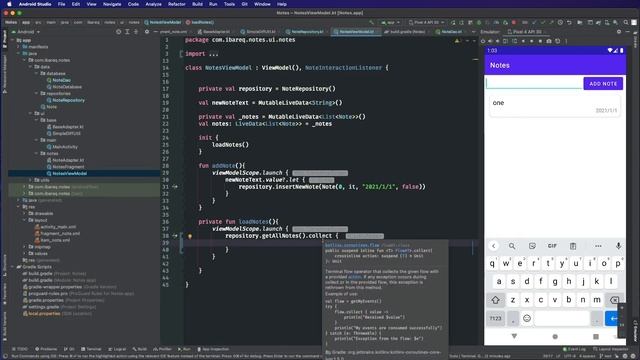Tap the blue keyboard enter key
This screenshot has width=640, height=360.
tap(612, 318)
